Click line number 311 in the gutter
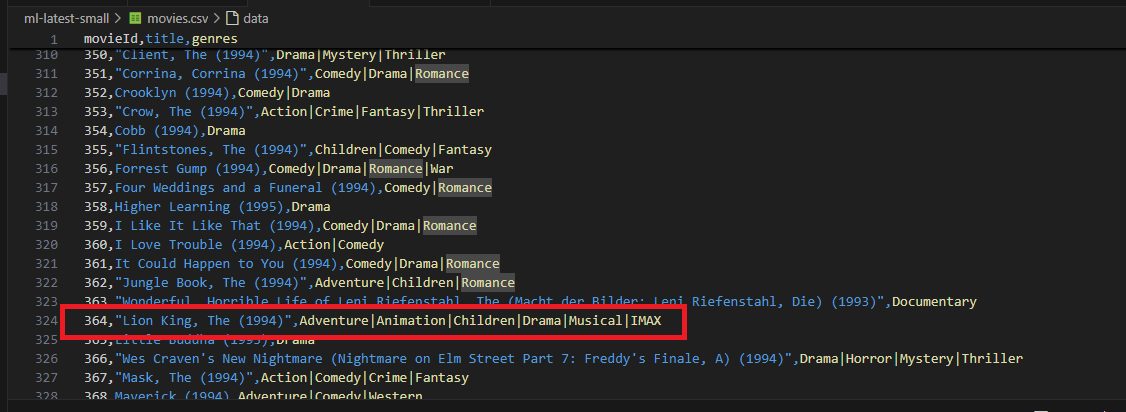Screen dimensions: 1126x412 pyautogui.click(x=47, y=74)
